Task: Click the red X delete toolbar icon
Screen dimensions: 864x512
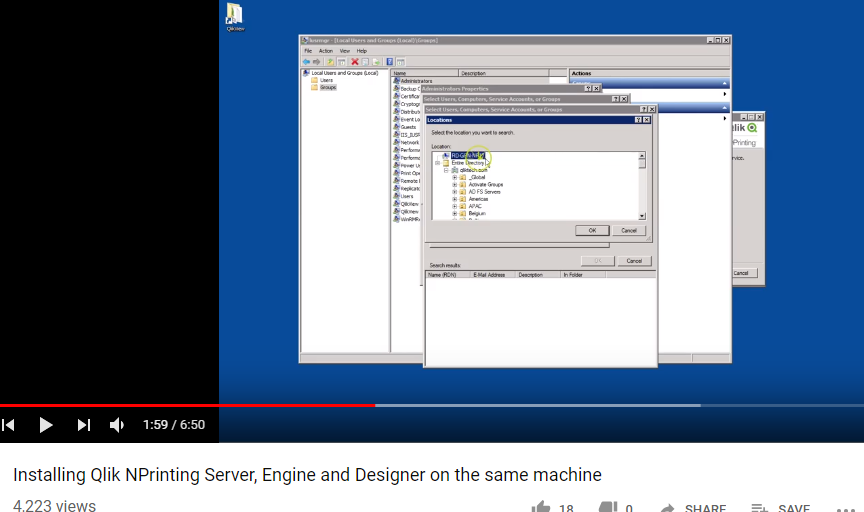Action: pos(355,62)
